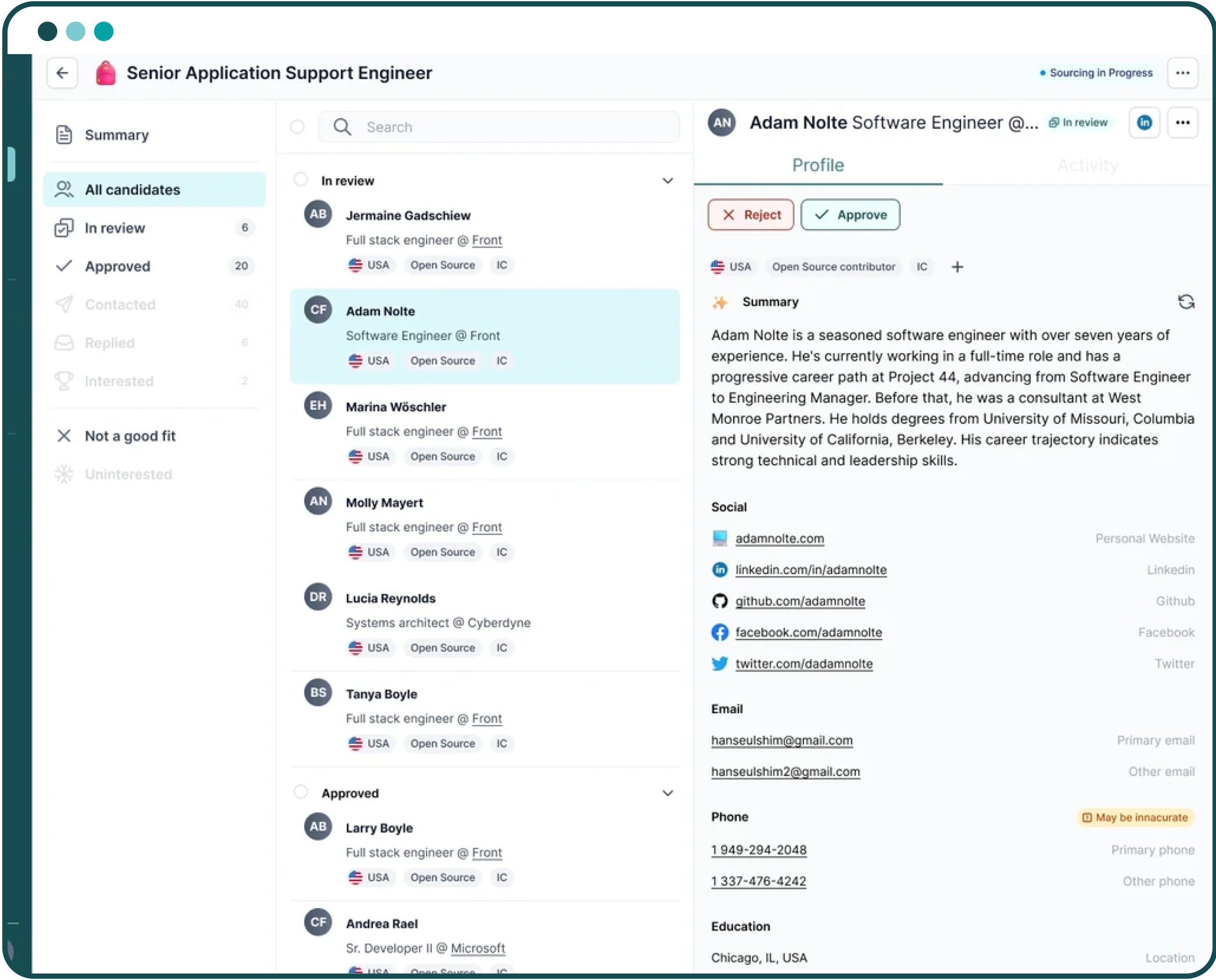Select all In review group checkbox

pyautogui.click(x=301, y=180)
